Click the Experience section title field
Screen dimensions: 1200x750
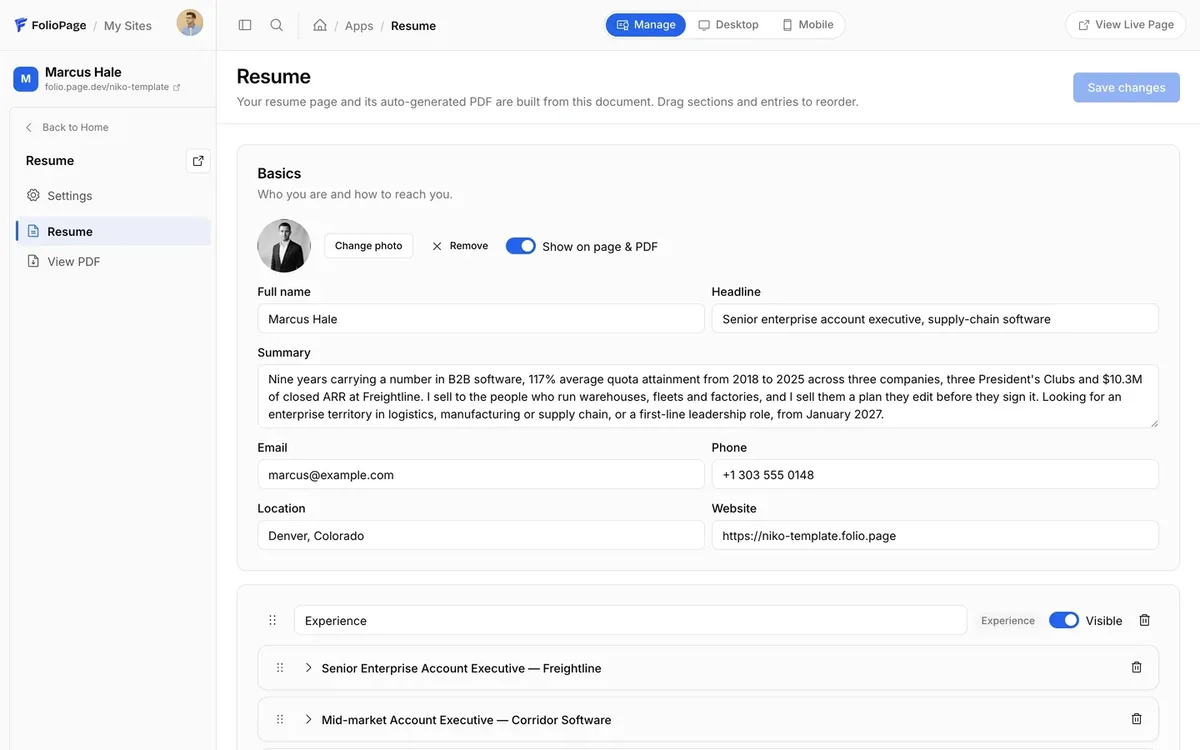pyautogui.click(x=630, y=620)
